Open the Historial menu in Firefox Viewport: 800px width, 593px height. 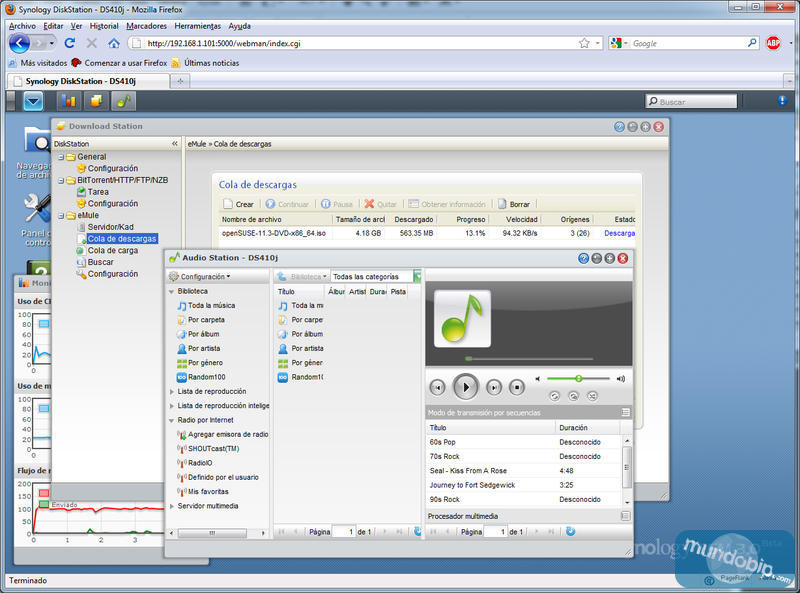(104, 26)
